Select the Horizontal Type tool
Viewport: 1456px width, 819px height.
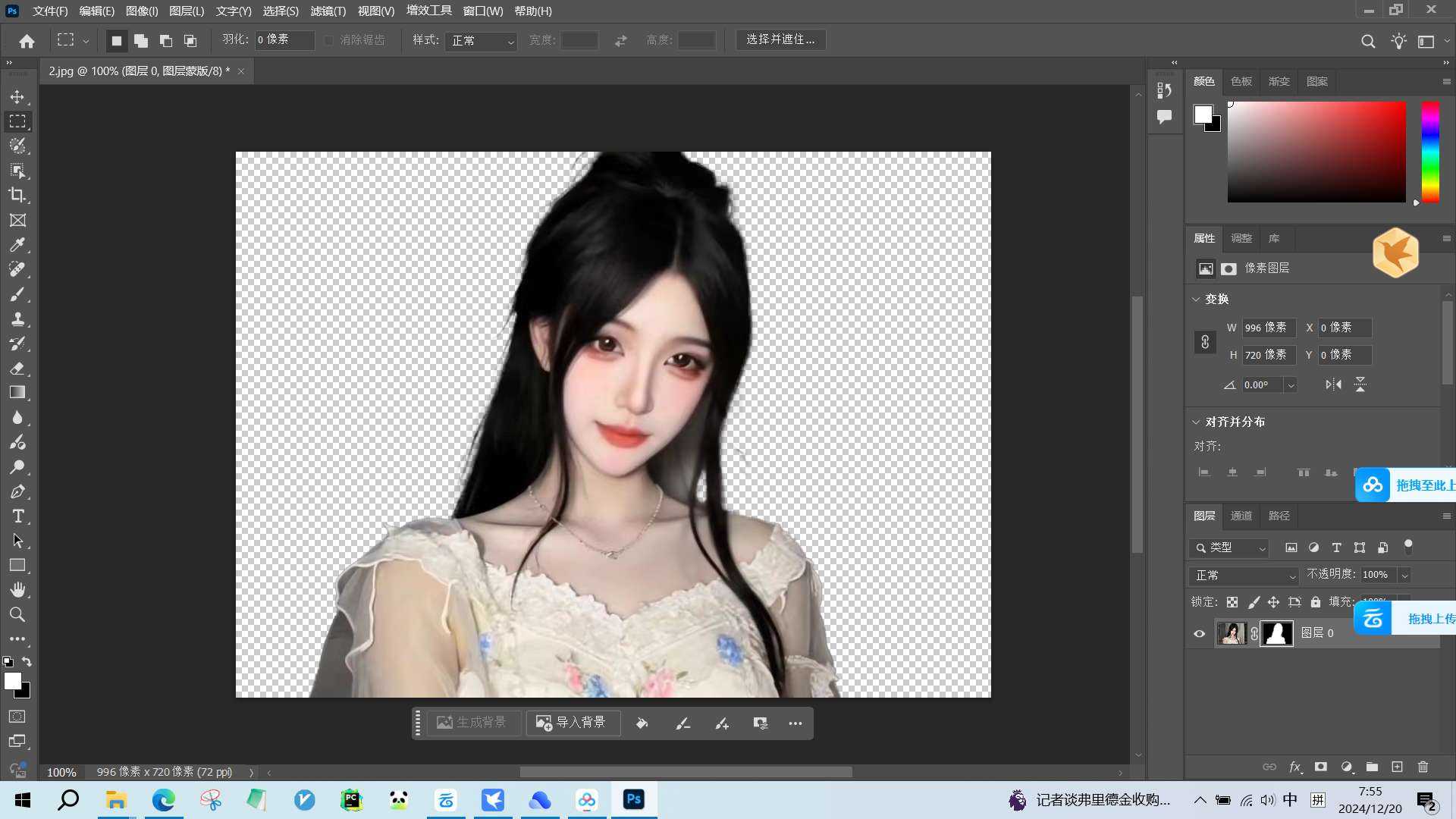click(x=17, y=516)
